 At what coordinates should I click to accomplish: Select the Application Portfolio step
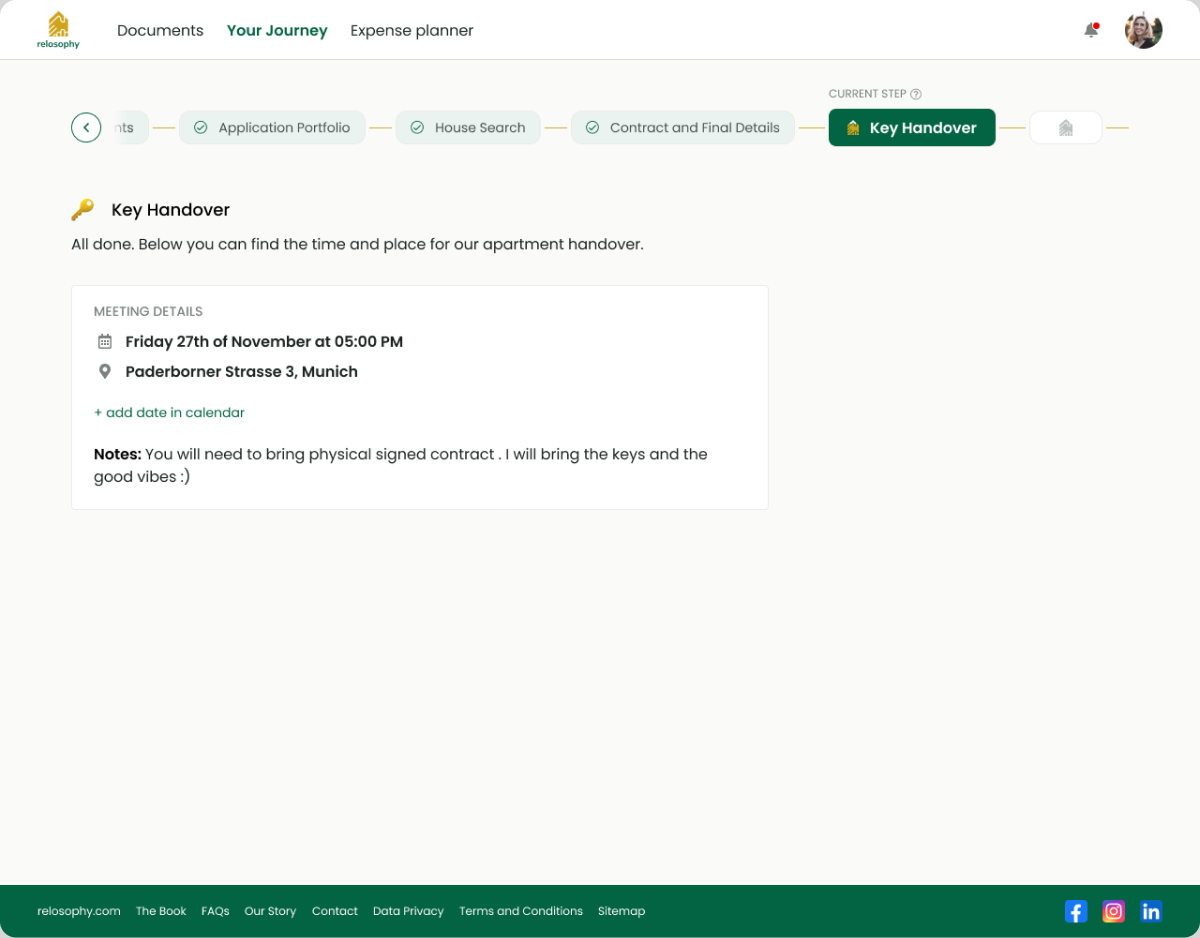click(x=272, y=128)
